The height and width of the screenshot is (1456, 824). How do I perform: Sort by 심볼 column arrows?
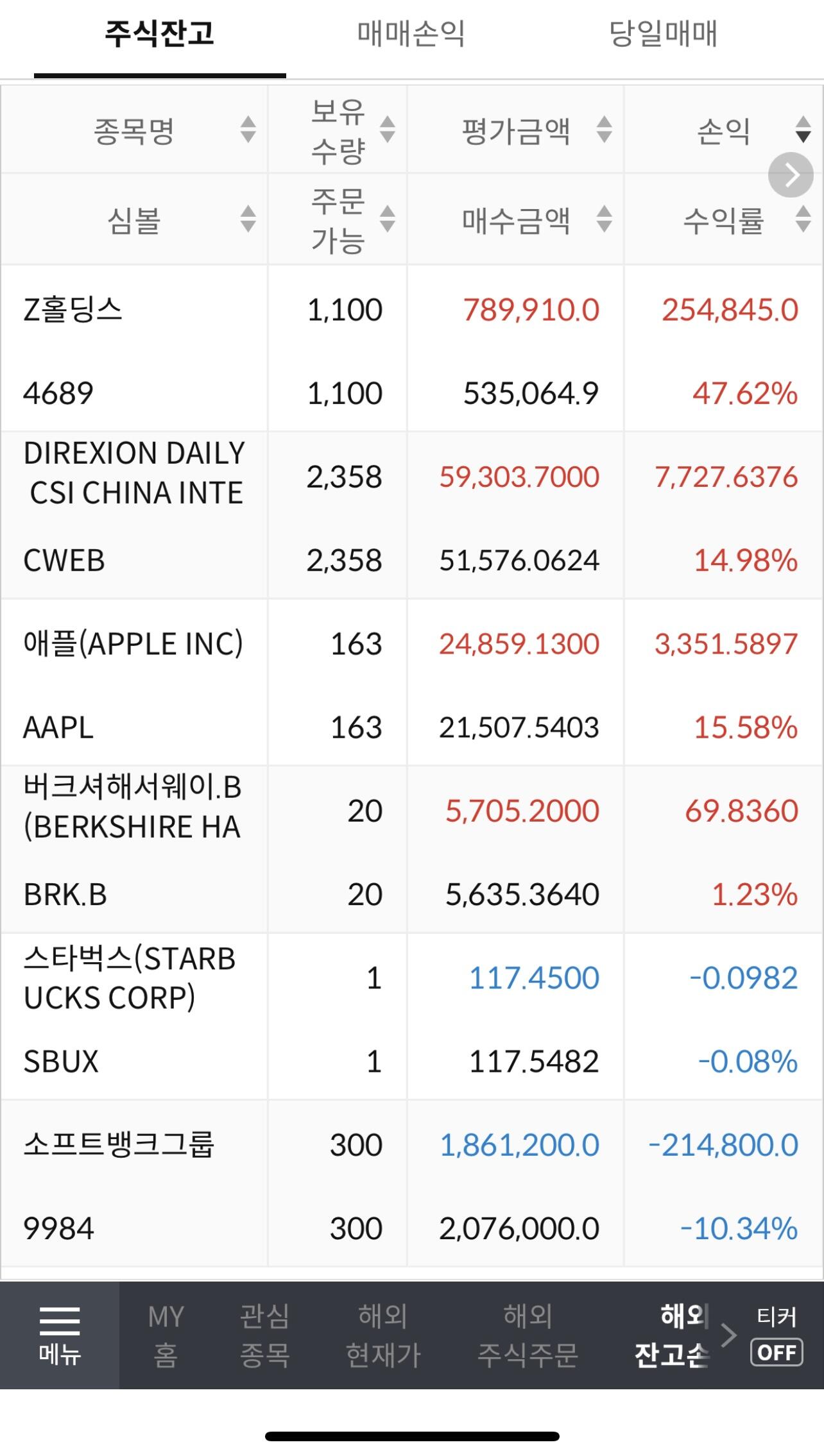tap(248, 219)
